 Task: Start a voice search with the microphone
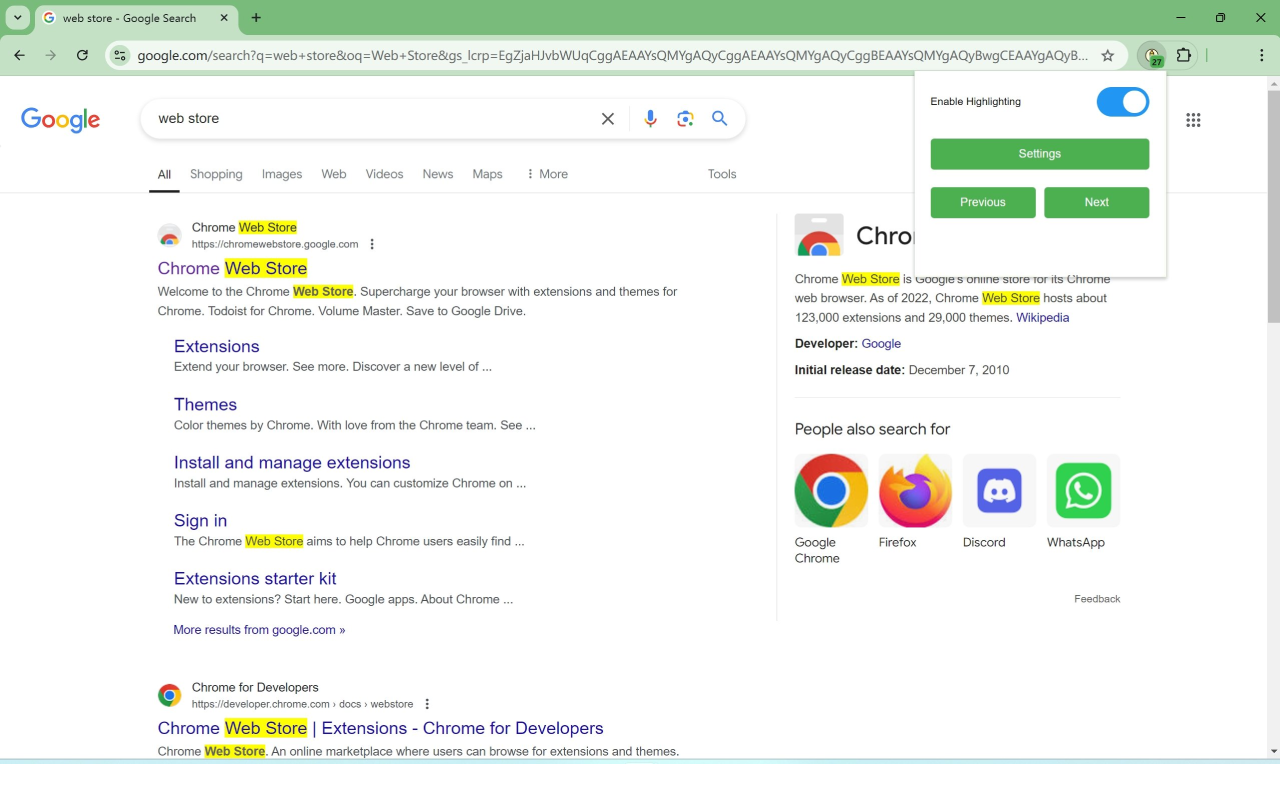(650, 119)
